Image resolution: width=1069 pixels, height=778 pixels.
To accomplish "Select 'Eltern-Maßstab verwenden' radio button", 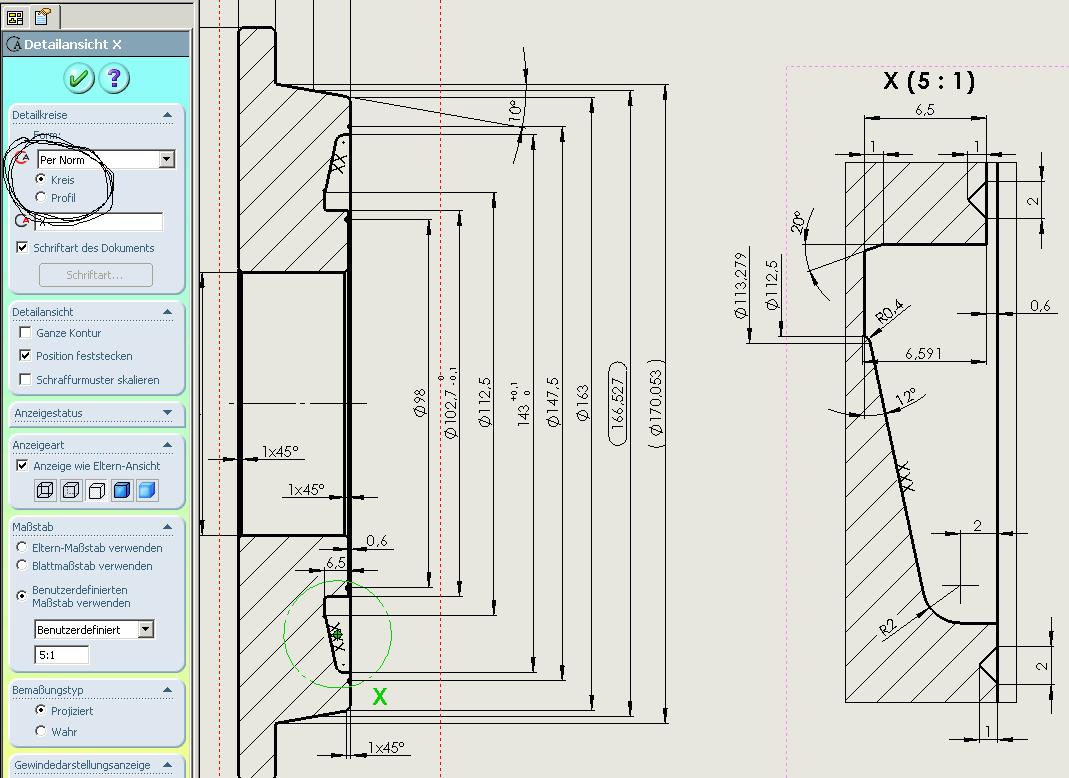I will (x=22, y=548).
